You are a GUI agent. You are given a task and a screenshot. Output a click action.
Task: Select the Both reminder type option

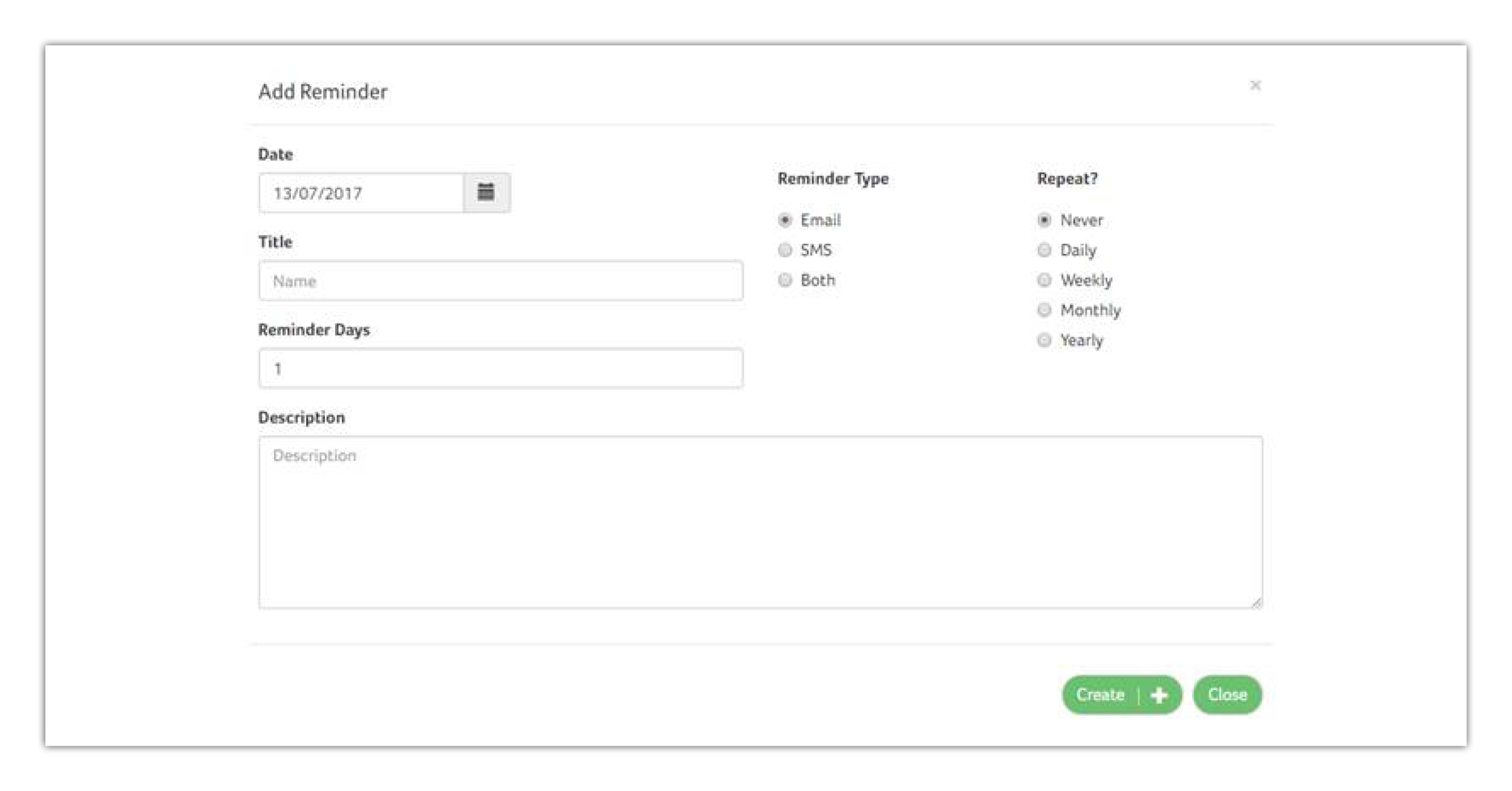[785, 279]
